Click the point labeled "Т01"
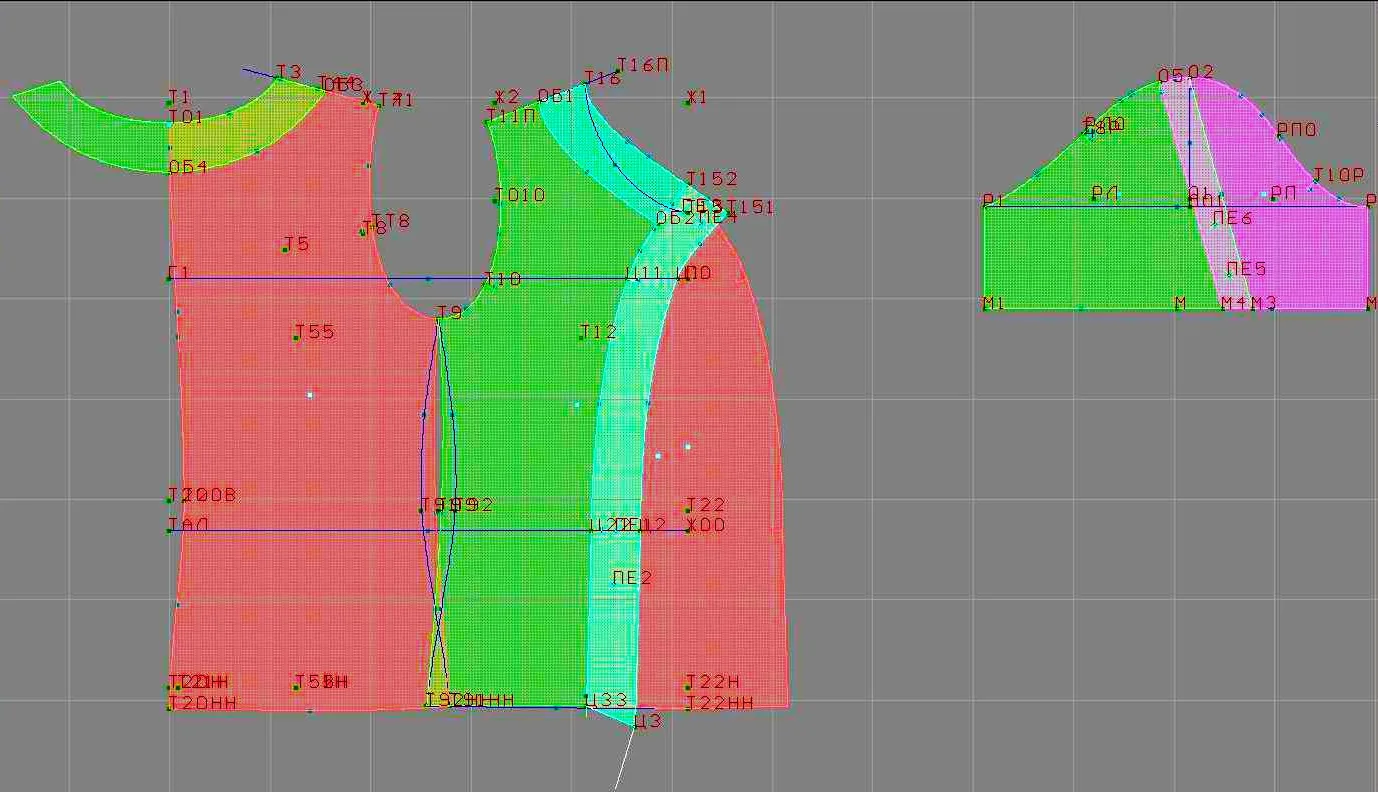Screen dimensions: 1378x792 (x=186, y=117)
